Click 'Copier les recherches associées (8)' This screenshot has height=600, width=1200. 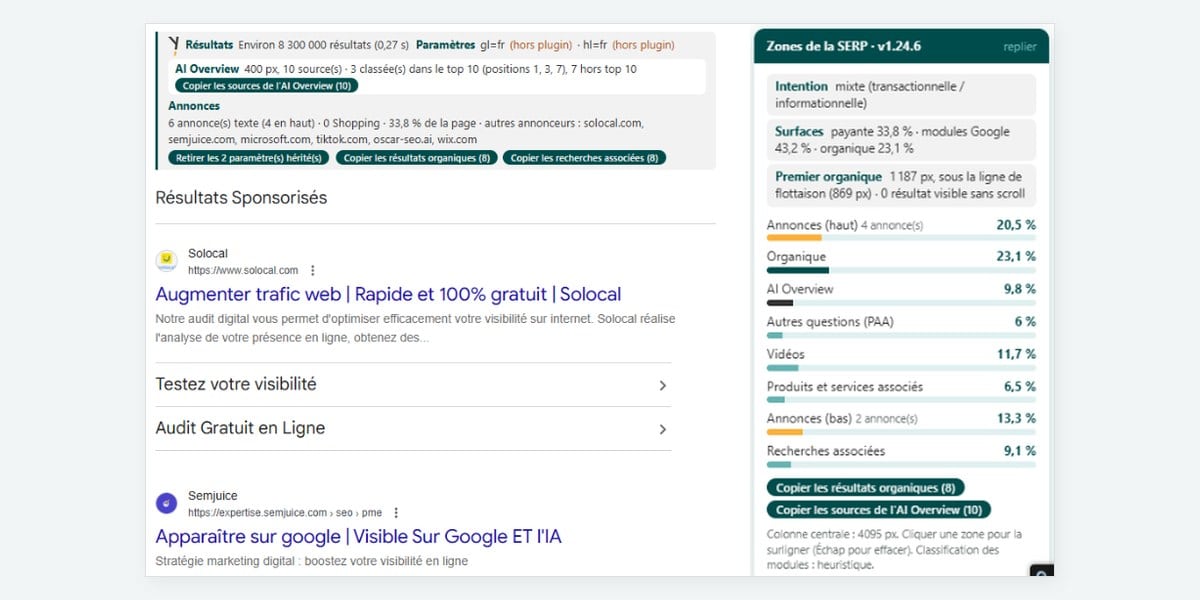click(x=584, y=158)
